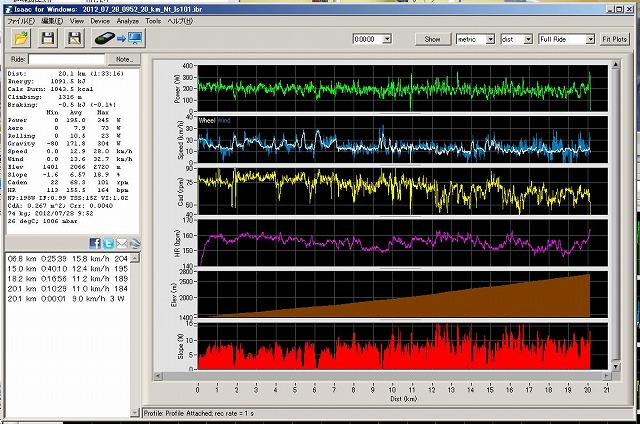Share ride via Facebook icon

pyautogui.click(x=94, y=243)
